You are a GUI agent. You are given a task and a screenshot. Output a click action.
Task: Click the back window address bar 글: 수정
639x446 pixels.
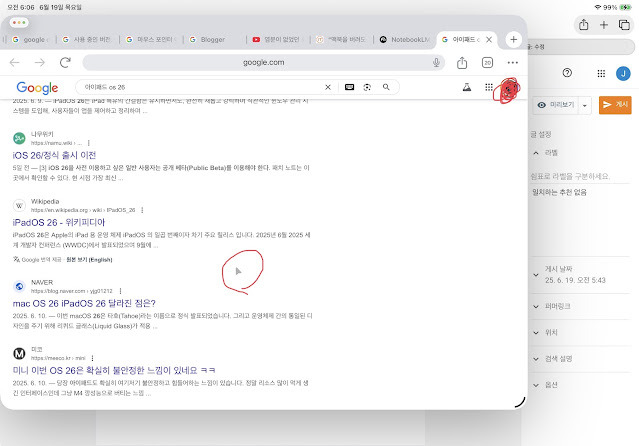coord(582,47)
